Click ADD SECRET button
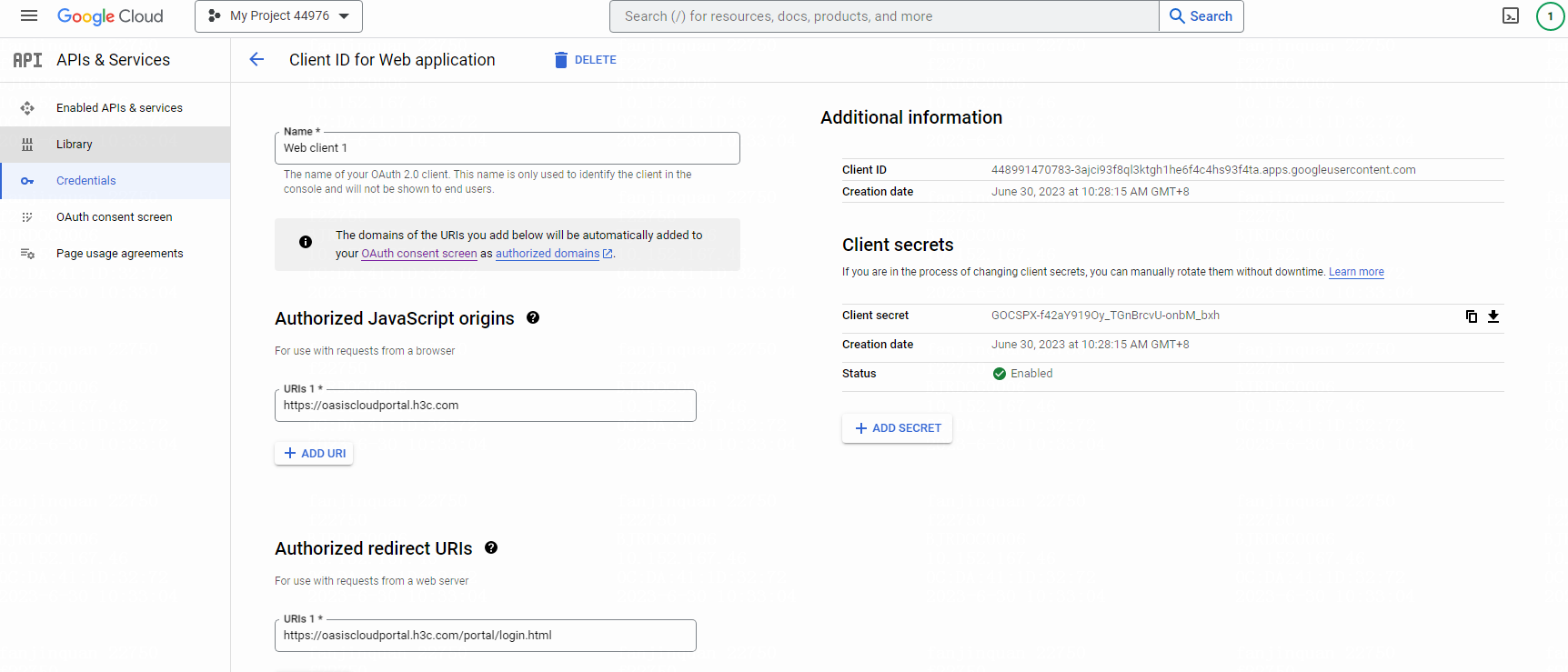Image resolution: width=1568 pixels, height=672 pixels. [x=897, y=428]
